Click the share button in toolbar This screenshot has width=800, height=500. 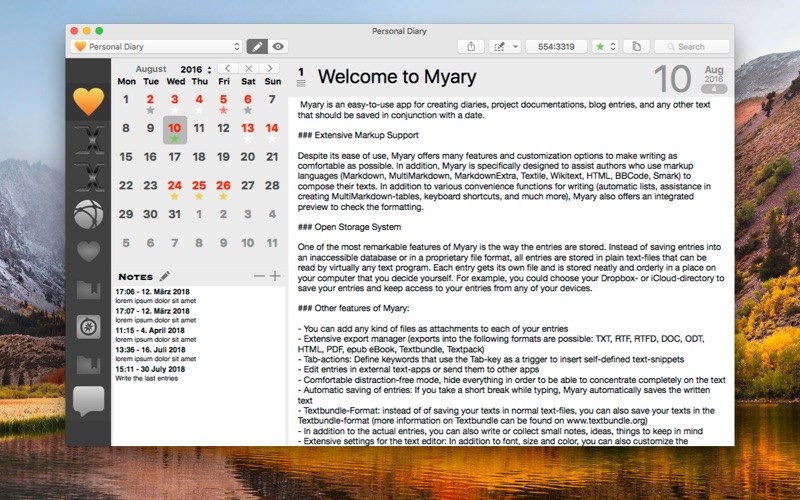coord(470,46)
